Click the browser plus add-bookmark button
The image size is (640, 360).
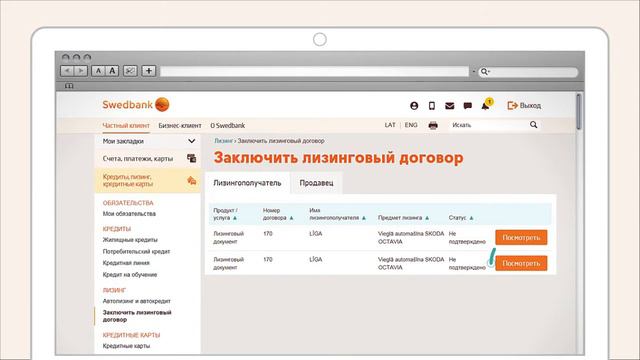pos(149,71)
